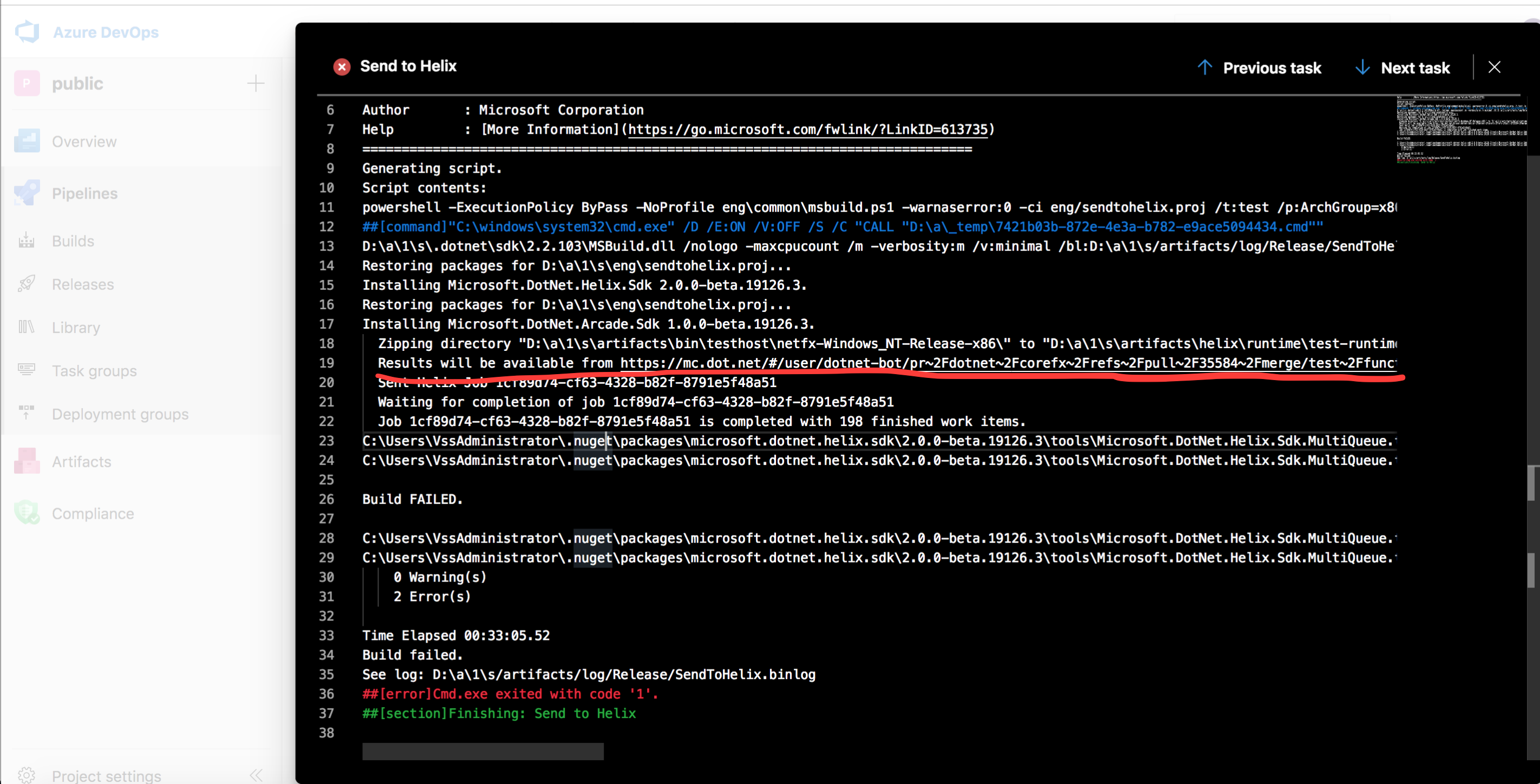Image resolution: width=1540 pixels, height=784 pixels.
Task: Open the go.microsoft.com fwlink help URL
Action: (808, 129)
